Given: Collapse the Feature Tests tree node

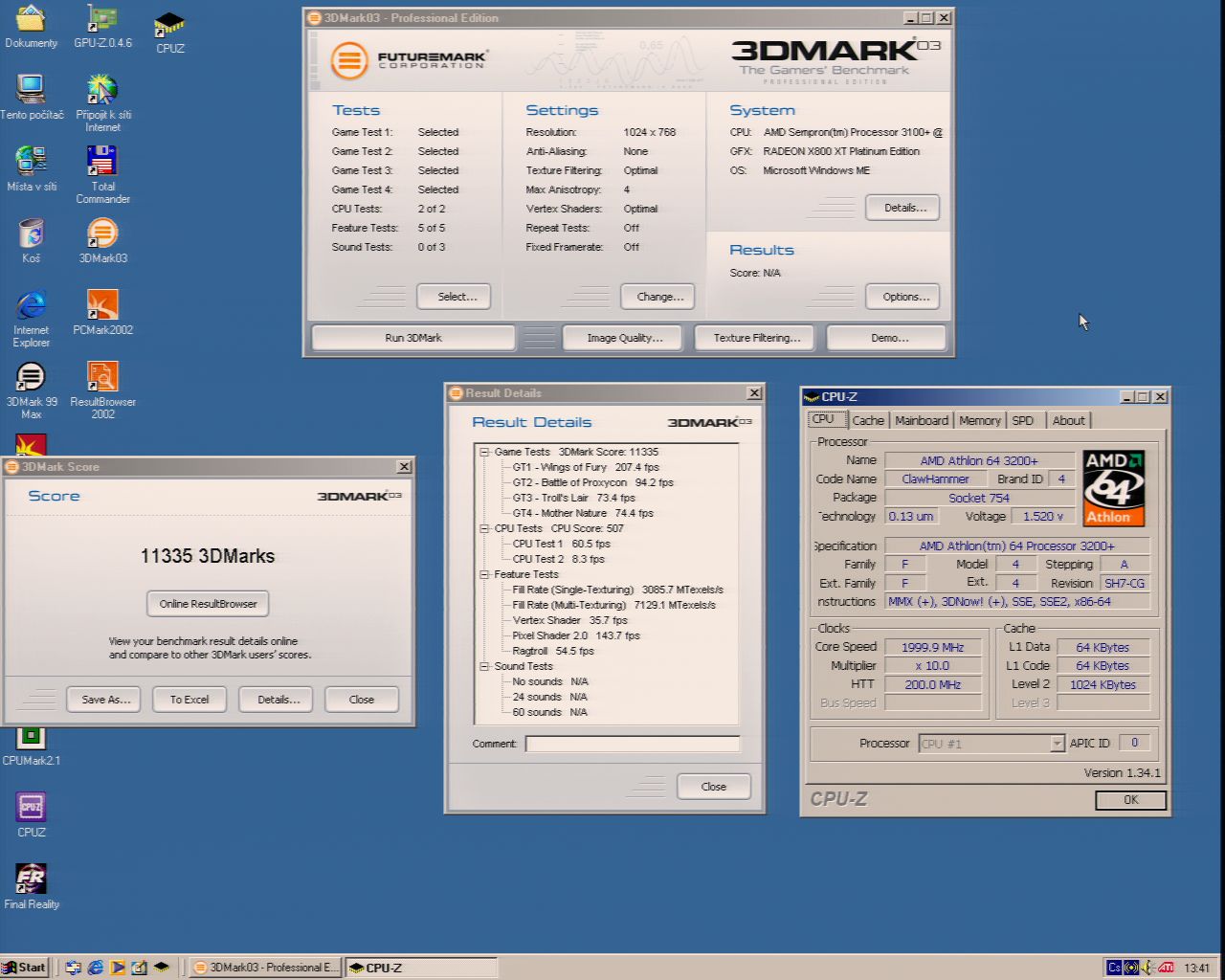Looking at the screenshot, I should [484, 574].
